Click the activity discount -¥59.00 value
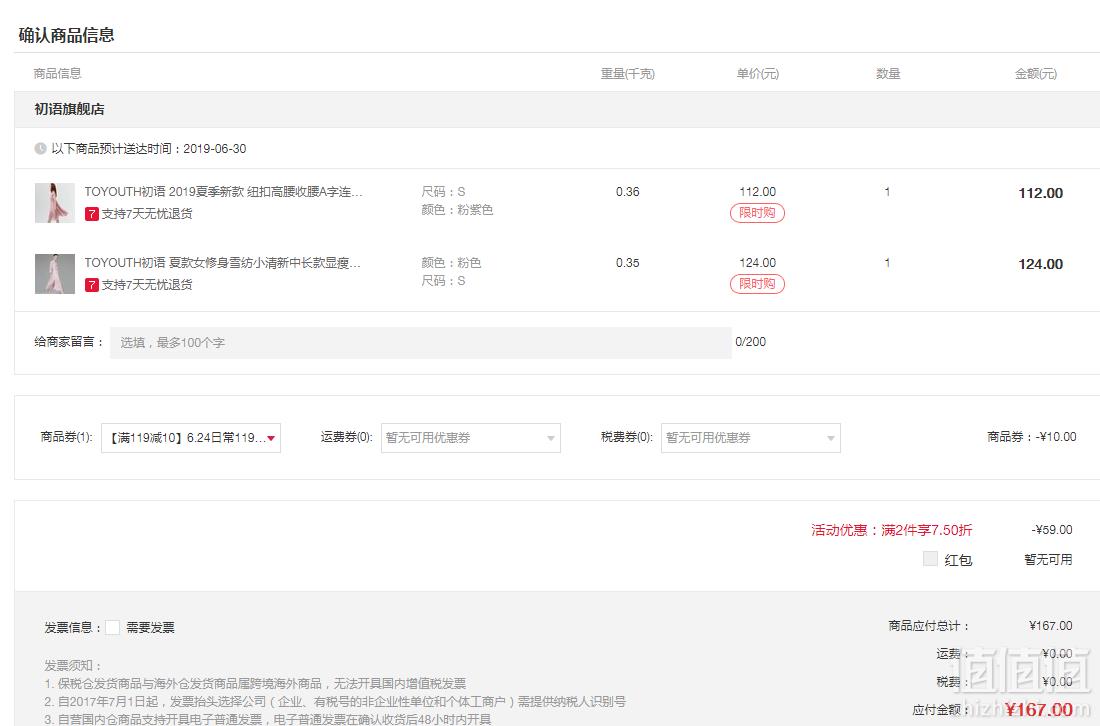Image resolution: width=1100 pixels, height=726 pixels. pos(1052,530)
